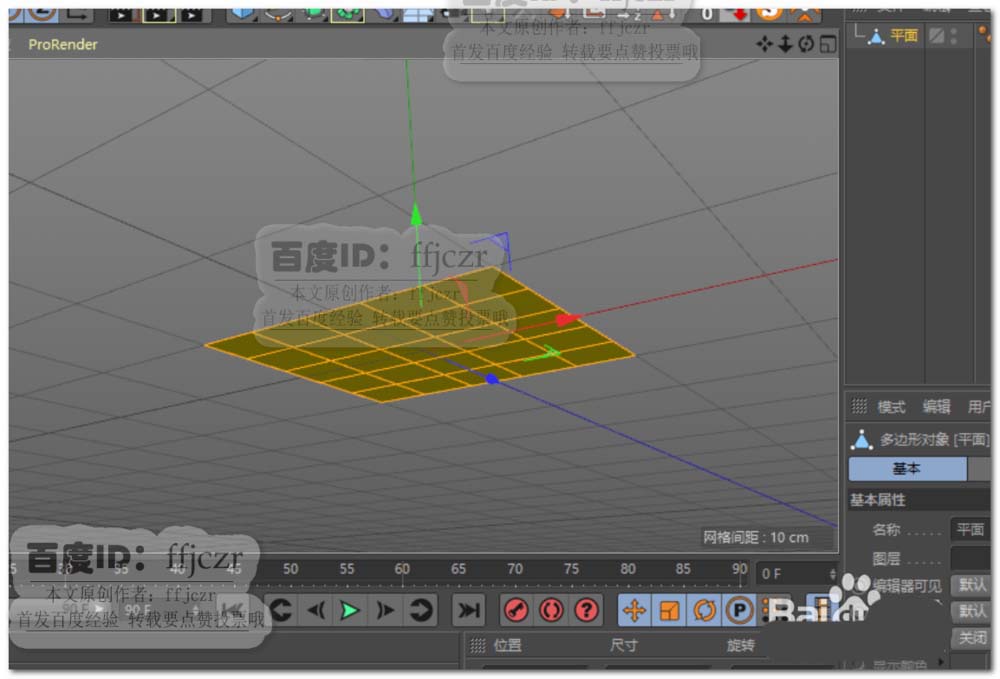Click the 名称 field containing 平面
The image size is (1000, 679).
pyautogui.click(x=970, y=529)
